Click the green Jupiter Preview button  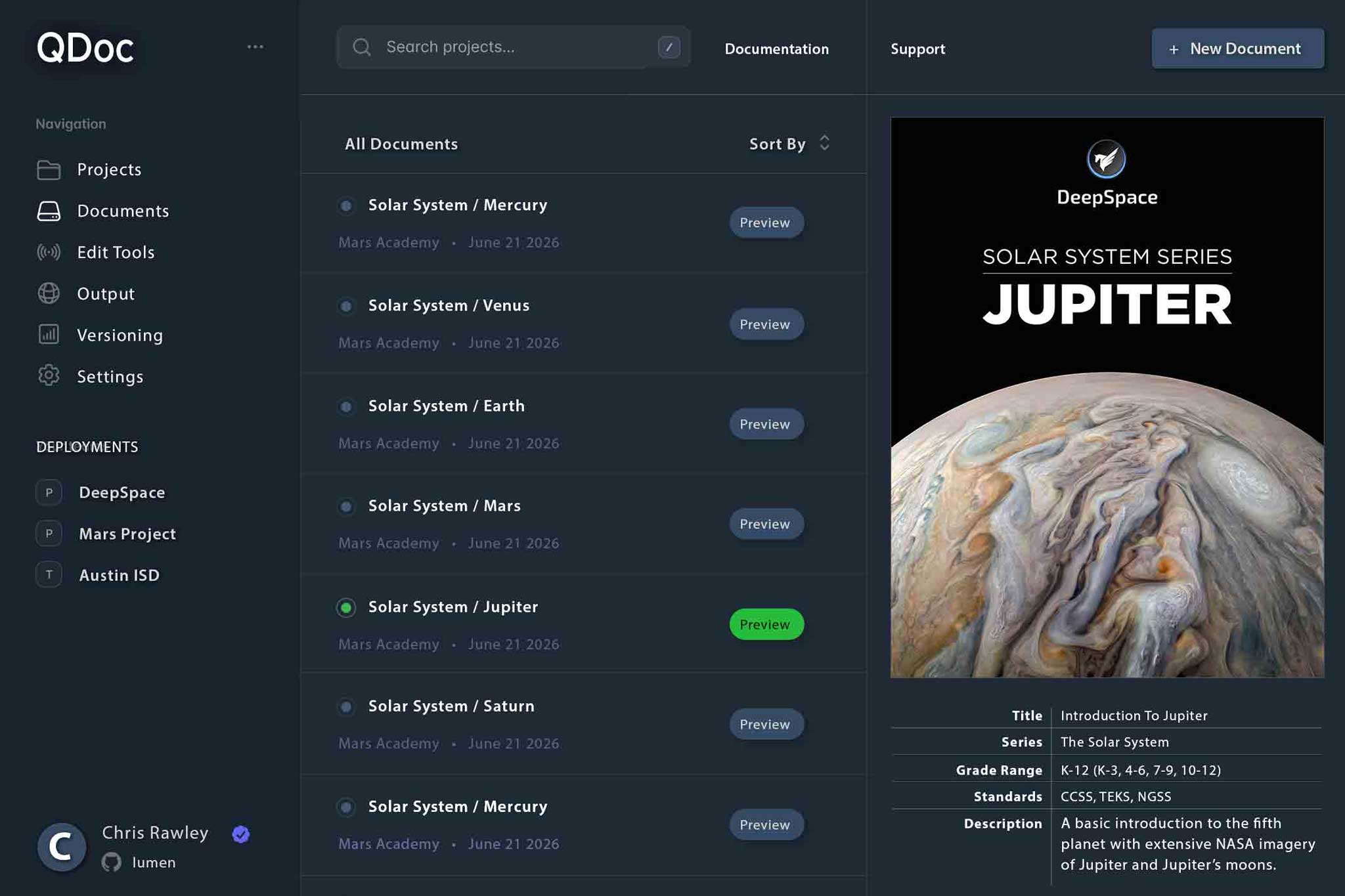766,624
